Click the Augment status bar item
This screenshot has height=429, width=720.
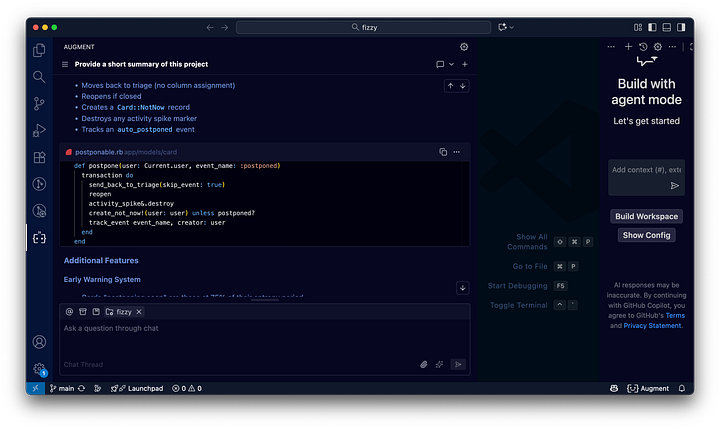[x=648, y=389]
